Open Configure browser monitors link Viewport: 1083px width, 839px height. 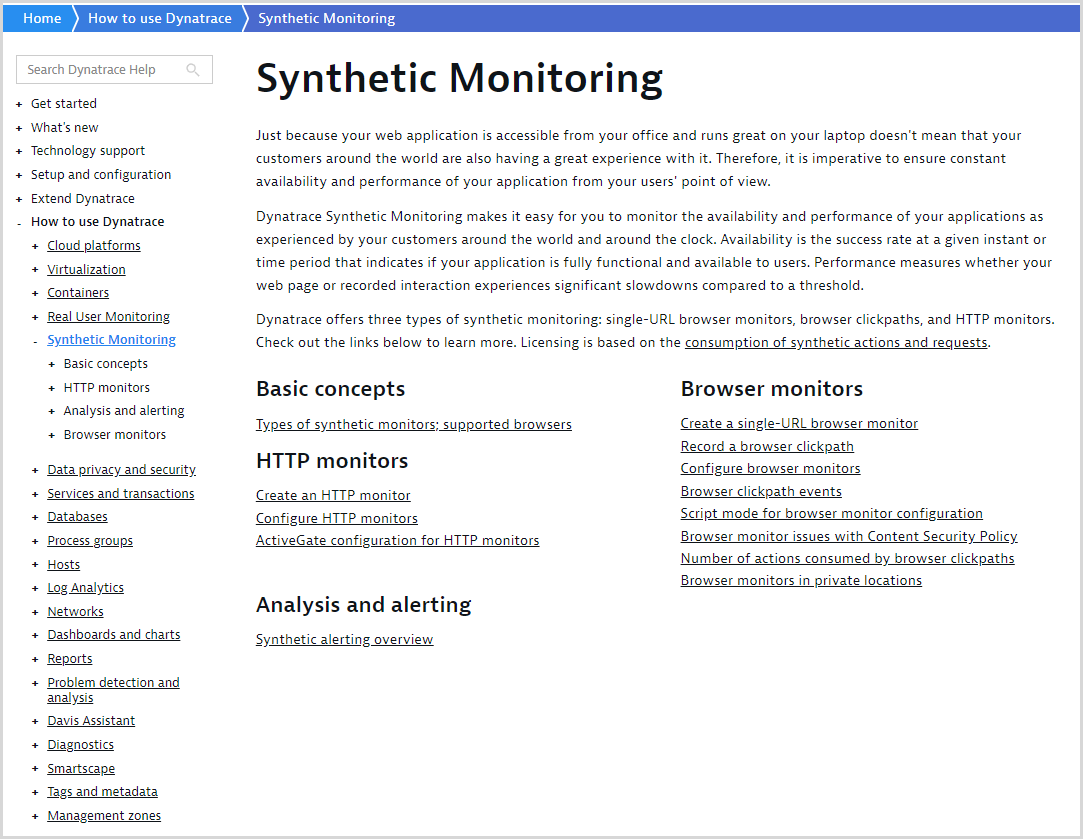click(770, 469)
